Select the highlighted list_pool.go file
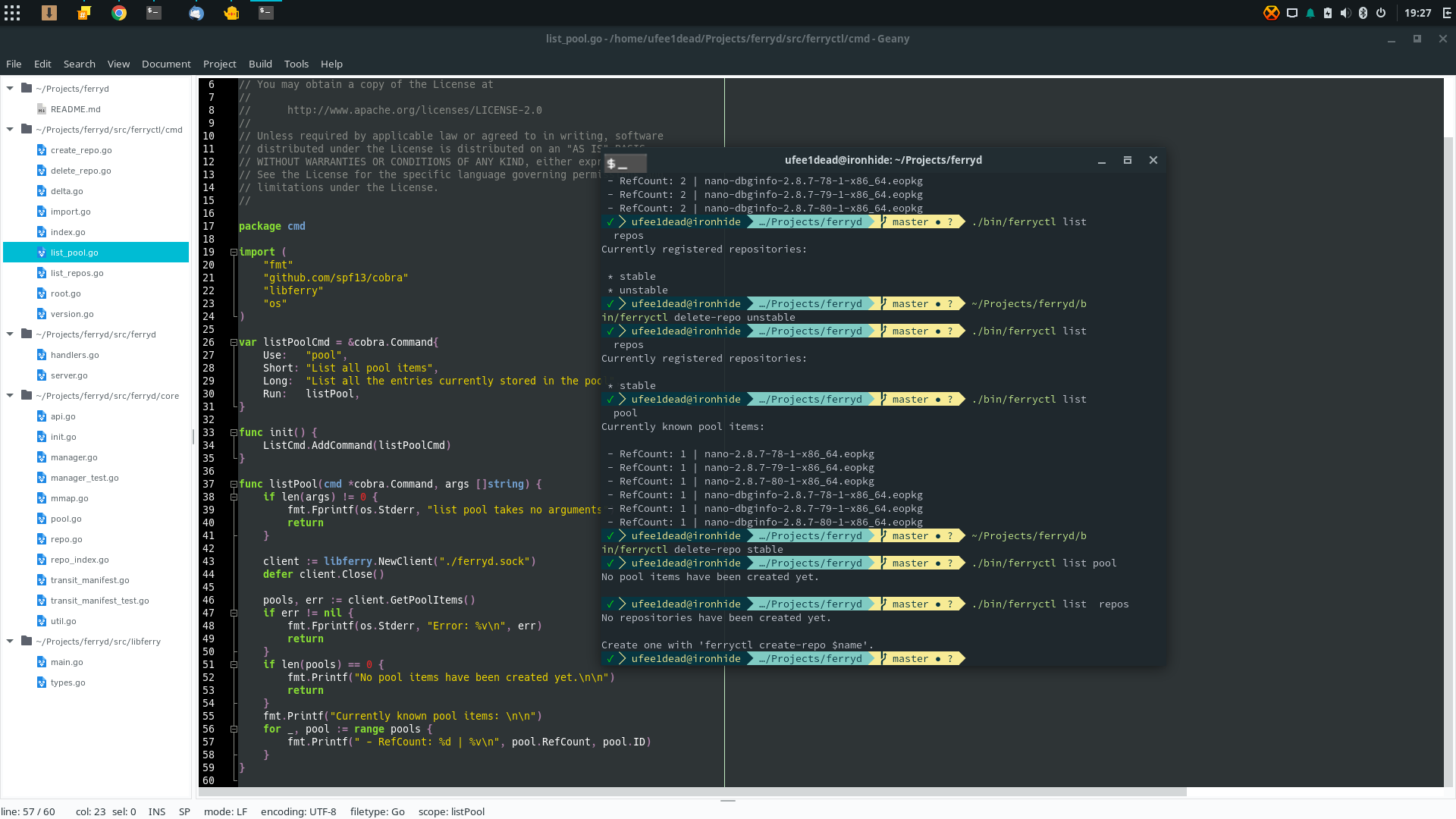 tap(96, 253)
